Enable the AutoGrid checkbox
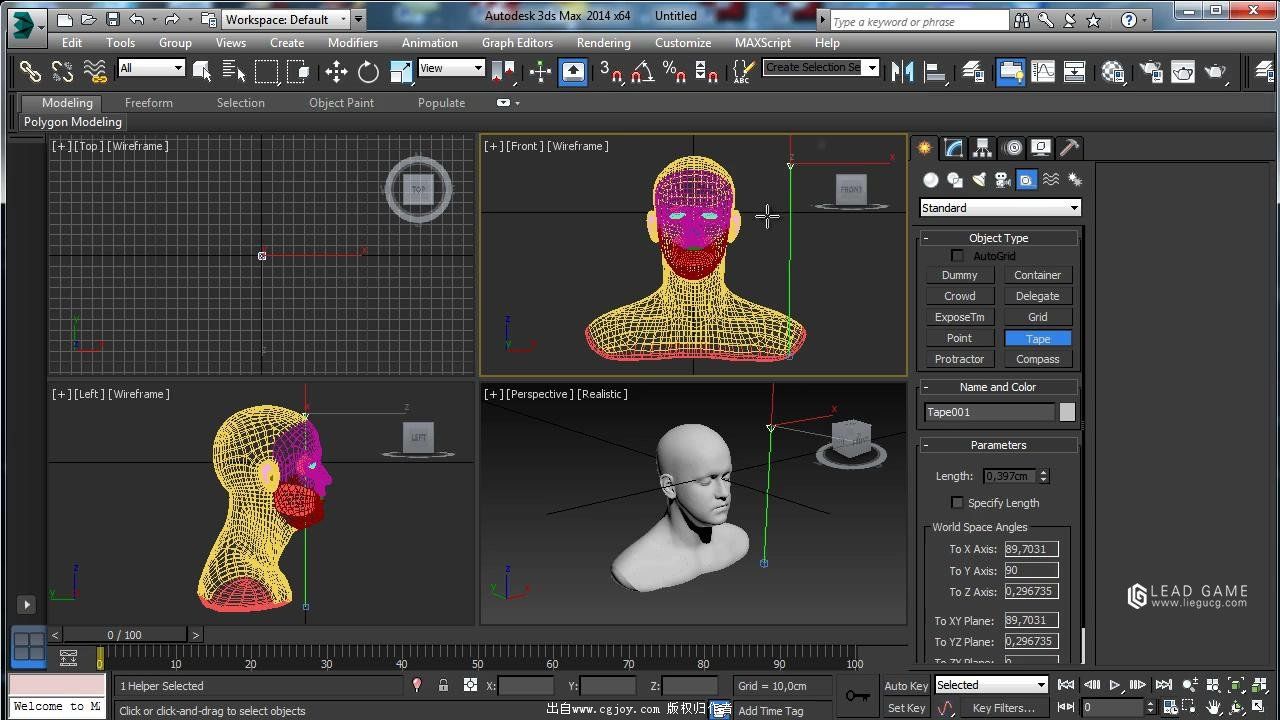 pos(958,256)
